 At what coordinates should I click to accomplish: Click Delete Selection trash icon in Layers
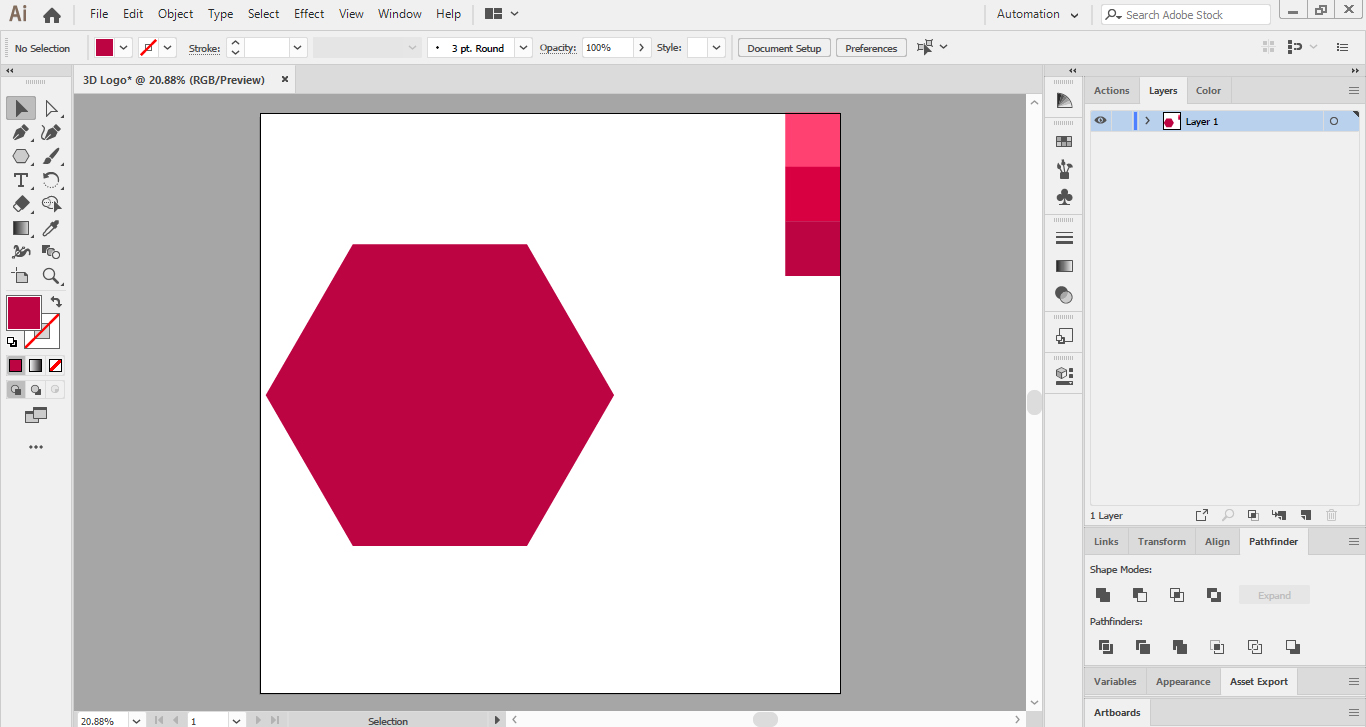click(x=1332, y=515)
